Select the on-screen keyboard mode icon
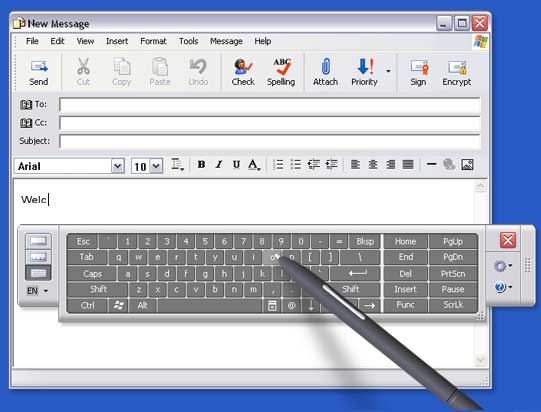This screenshot has height=412, width=541. point(38,273)
